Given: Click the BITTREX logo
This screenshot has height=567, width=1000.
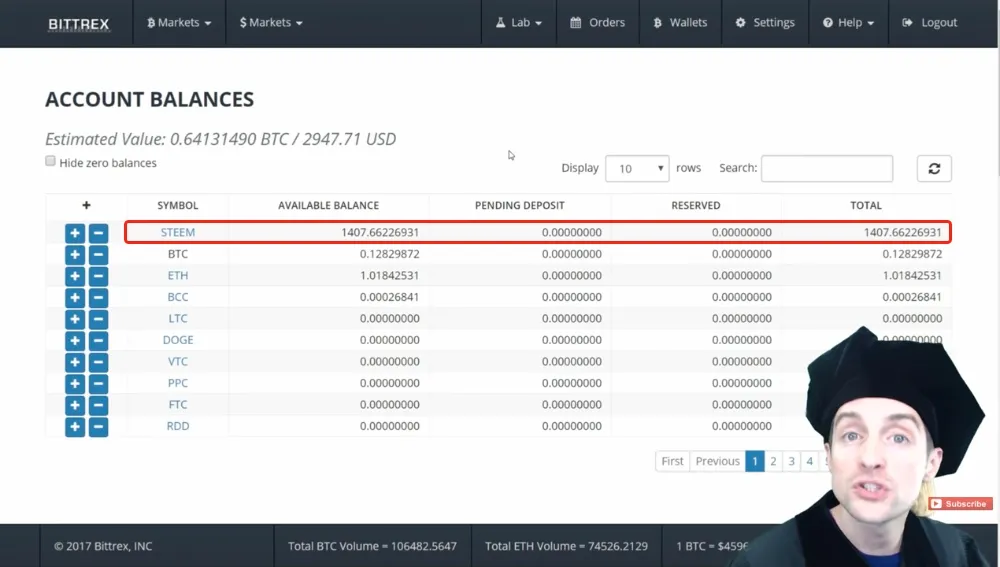Looking at the screenshot, I should click(78, 24).
